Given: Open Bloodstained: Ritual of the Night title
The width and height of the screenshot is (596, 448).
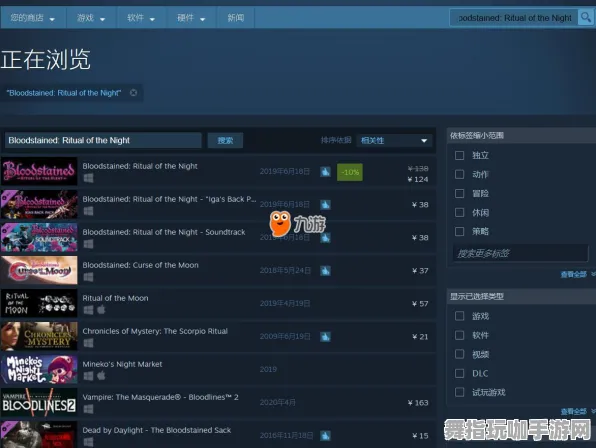Looking at the screenshot, I should [x=140, y=166].
